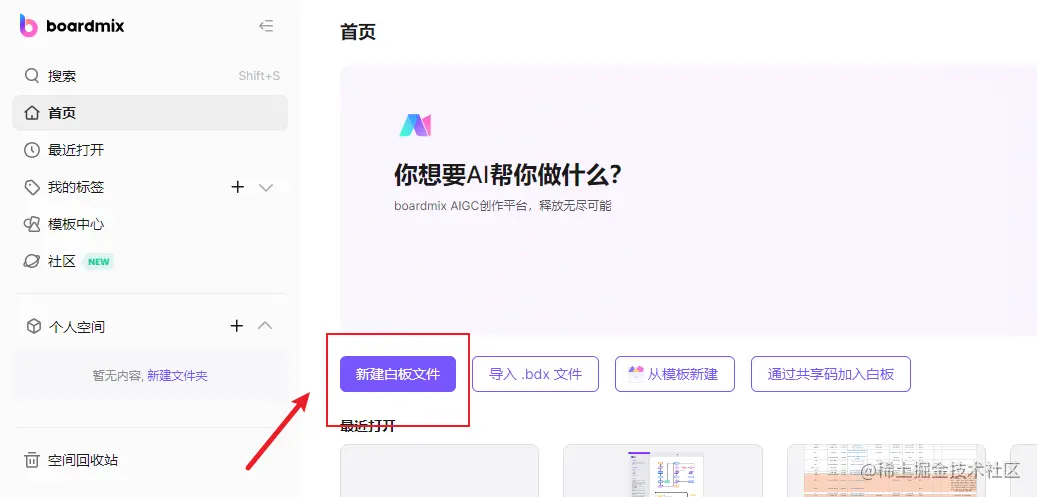Click the boardmix AIGC创作平台 subtitle text
This screenshot has width=1037, height=497.
503,206
